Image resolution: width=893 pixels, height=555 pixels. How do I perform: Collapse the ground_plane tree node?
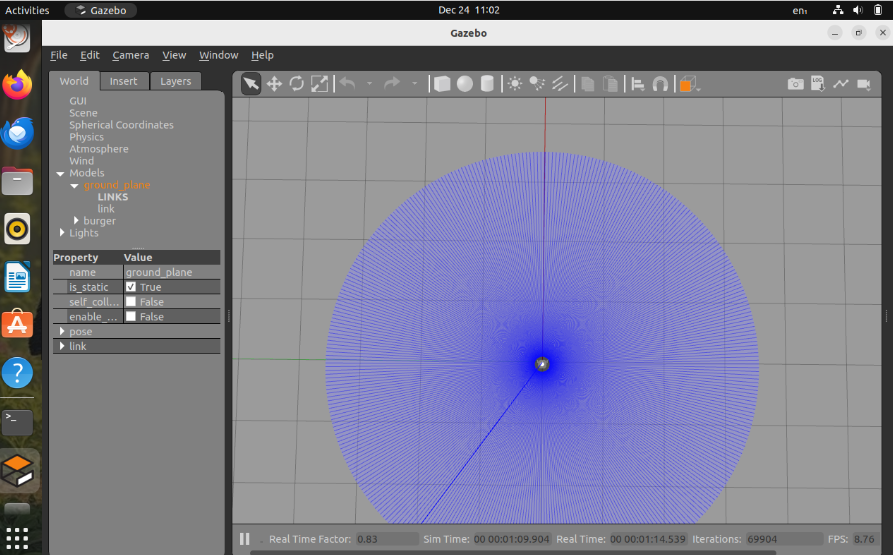pyautogui.click(x=74, y=186)
